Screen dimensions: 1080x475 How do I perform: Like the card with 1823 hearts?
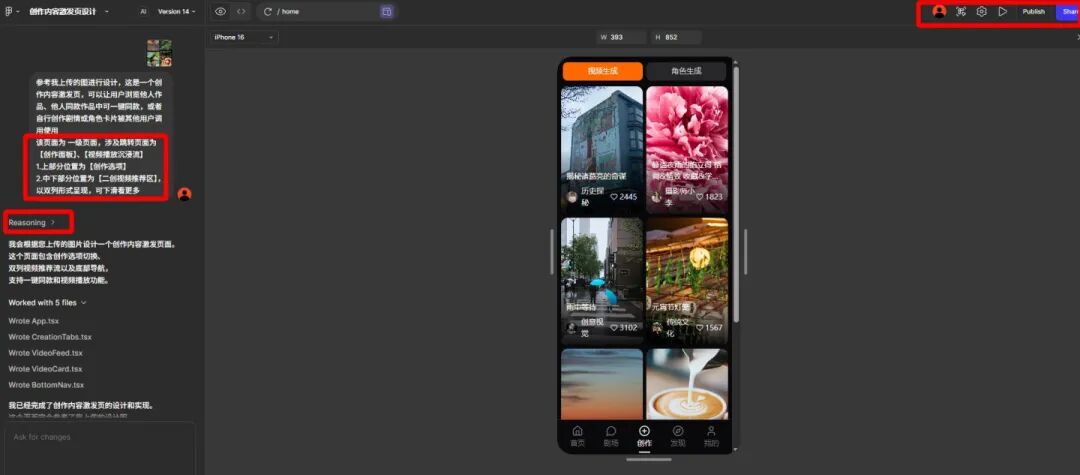(x=699, y=197)
